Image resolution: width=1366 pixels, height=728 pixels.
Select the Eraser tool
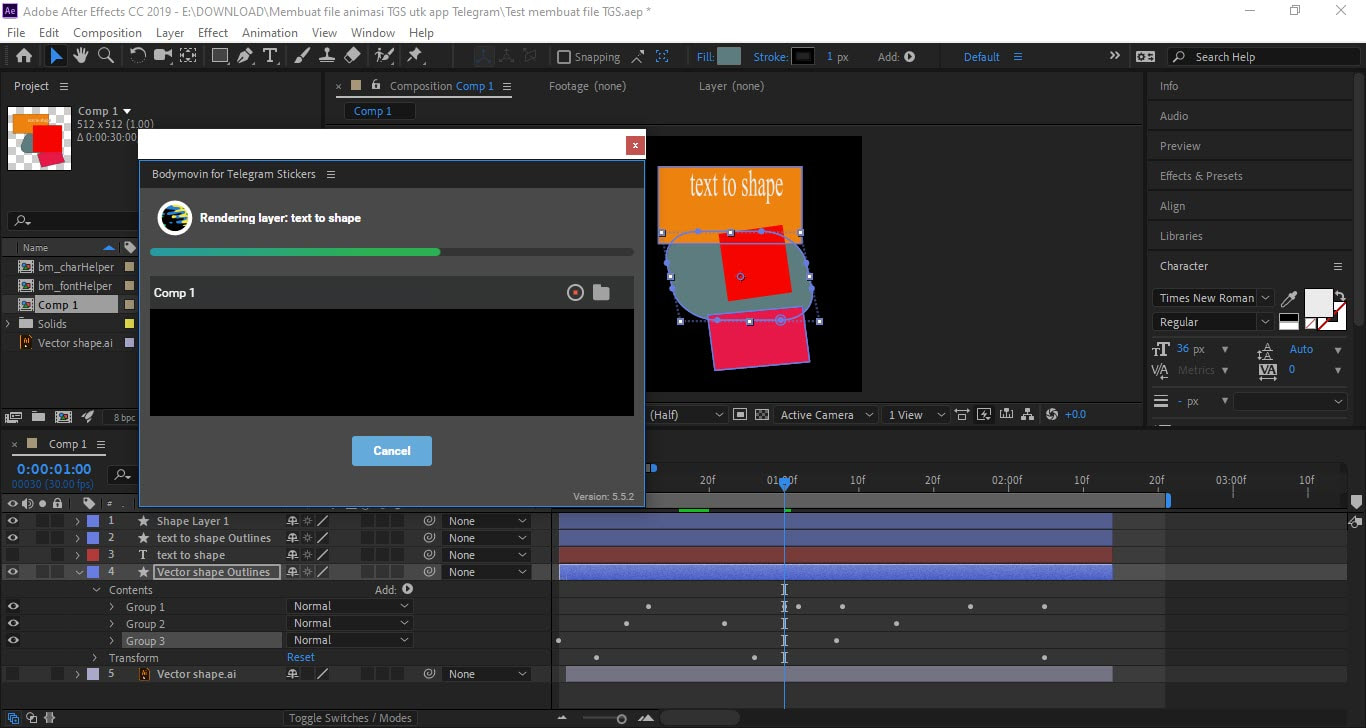352,56
